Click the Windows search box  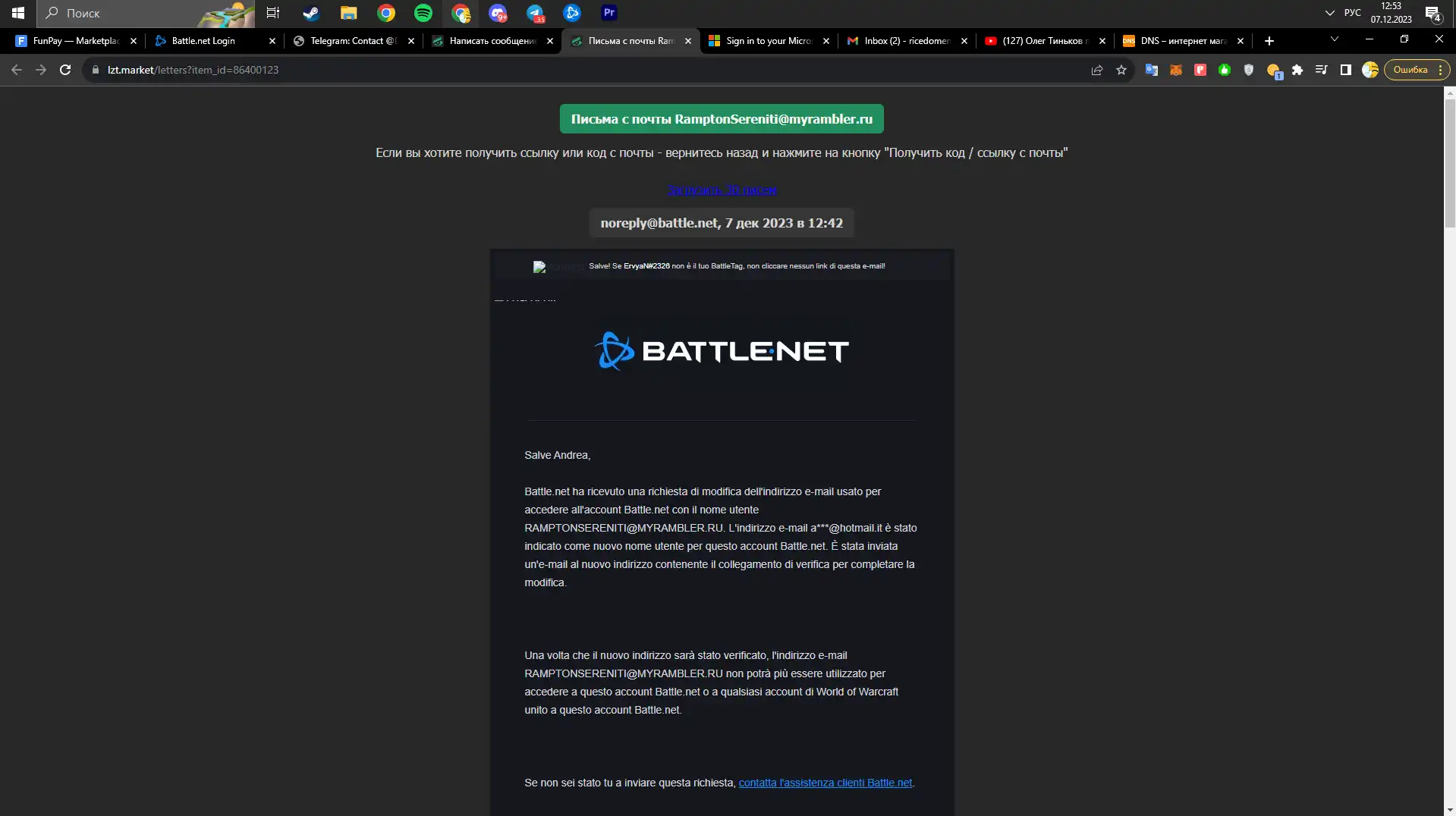(x=144, y=13)
